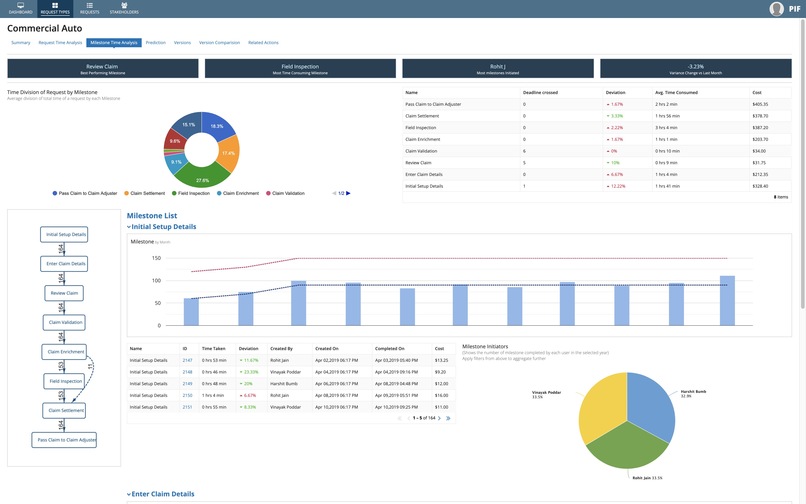Screen dimensions: 806x504
Task: Select Enter Claim Details flow node
Action: click(x=64, y=264)
